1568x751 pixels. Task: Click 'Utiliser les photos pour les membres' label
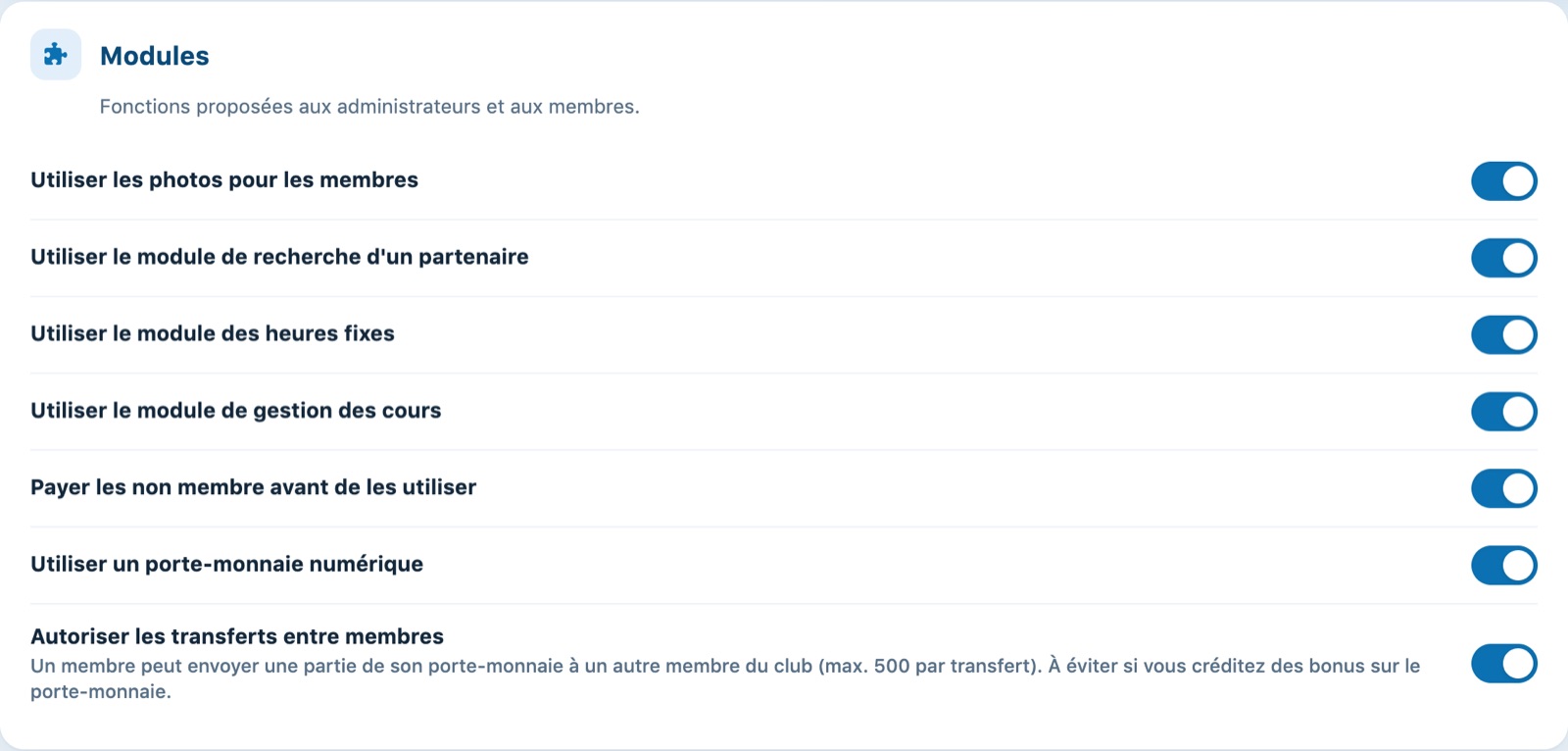click(224, 180)
